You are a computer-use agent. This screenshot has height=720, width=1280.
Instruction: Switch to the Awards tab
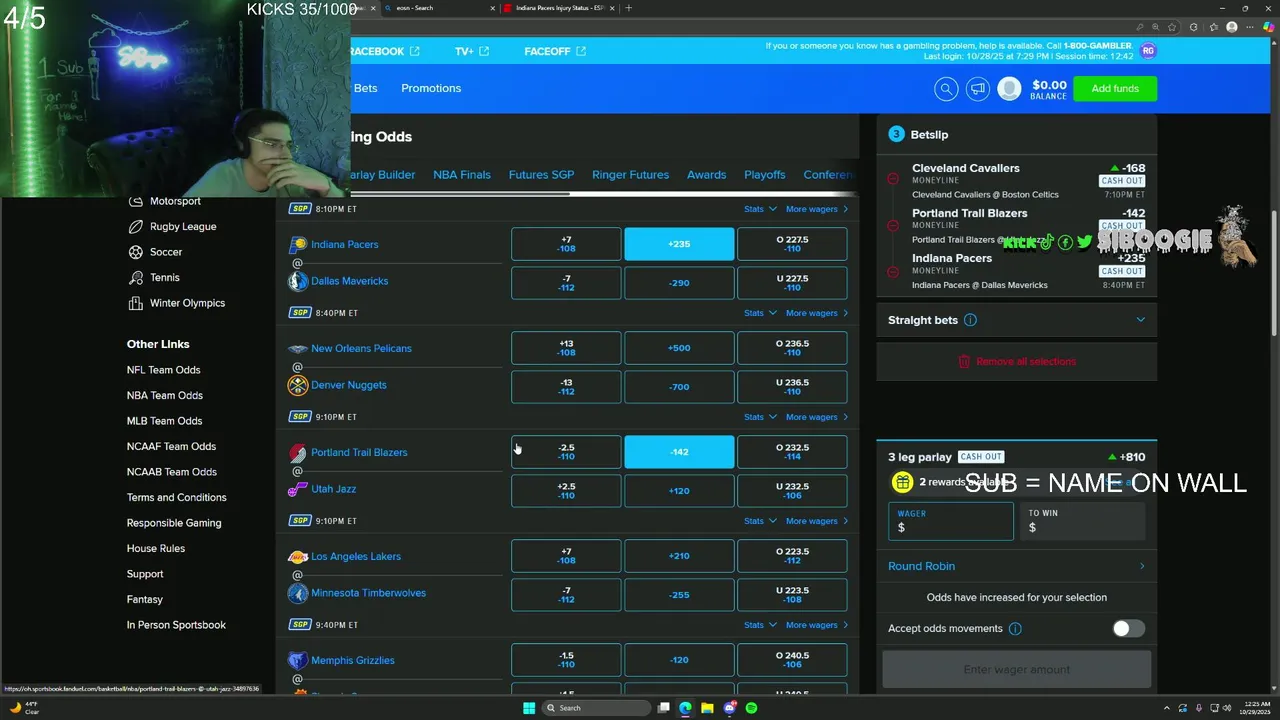click(x=706, y=175)
